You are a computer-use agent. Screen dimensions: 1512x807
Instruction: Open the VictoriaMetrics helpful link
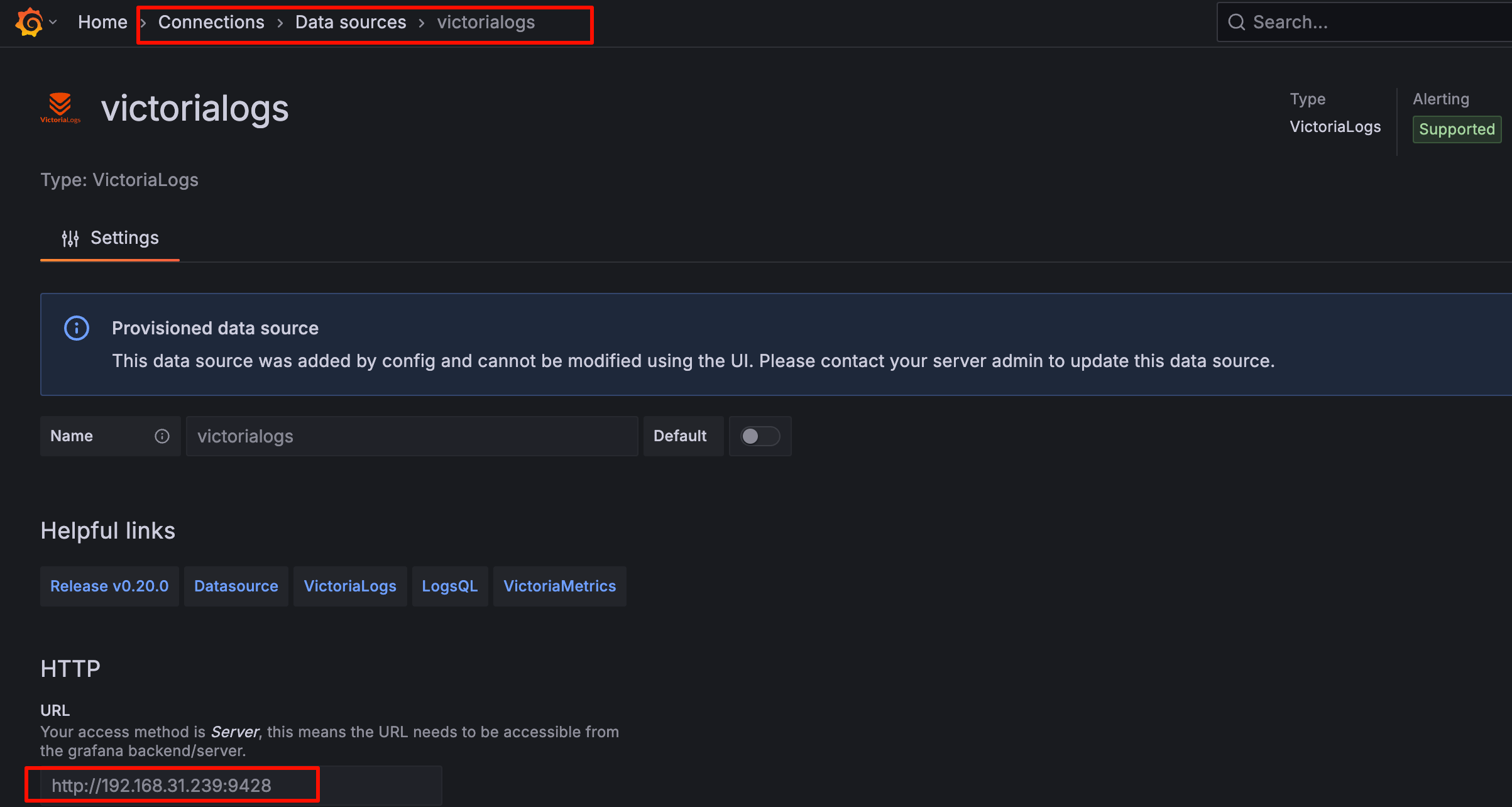tap(559, 586)
